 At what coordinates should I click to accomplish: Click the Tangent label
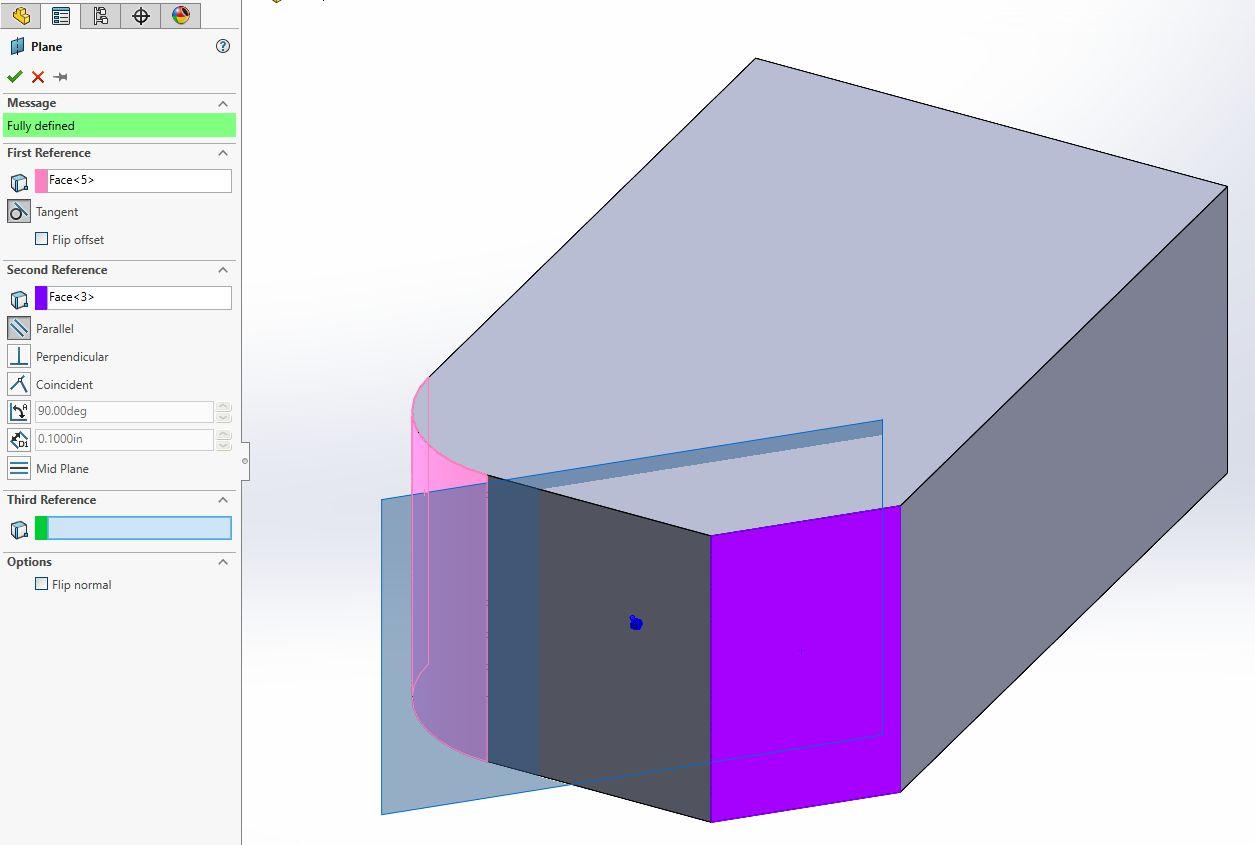click(57, 212)
